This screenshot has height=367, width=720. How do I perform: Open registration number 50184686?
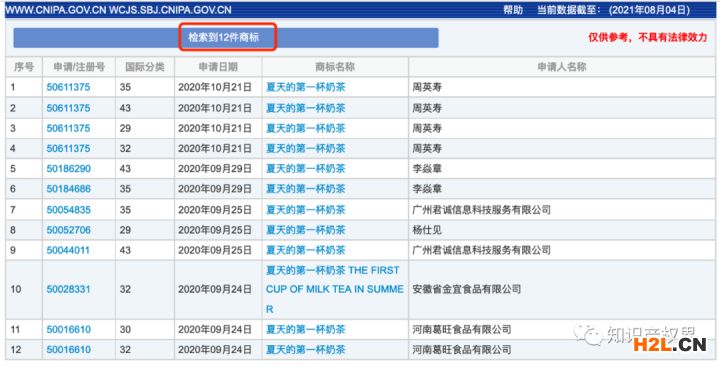point(68,189)
